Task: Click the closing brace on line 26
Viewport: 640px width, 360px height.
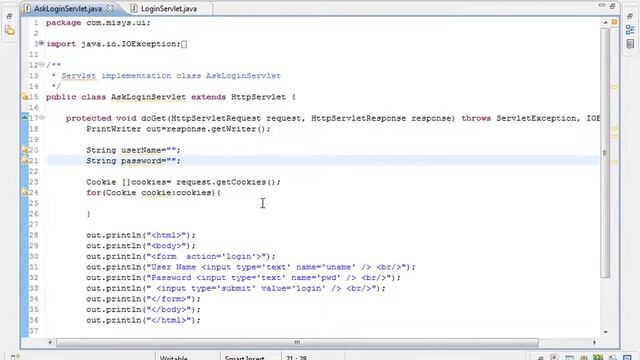Action: click(x=89, y=214)
